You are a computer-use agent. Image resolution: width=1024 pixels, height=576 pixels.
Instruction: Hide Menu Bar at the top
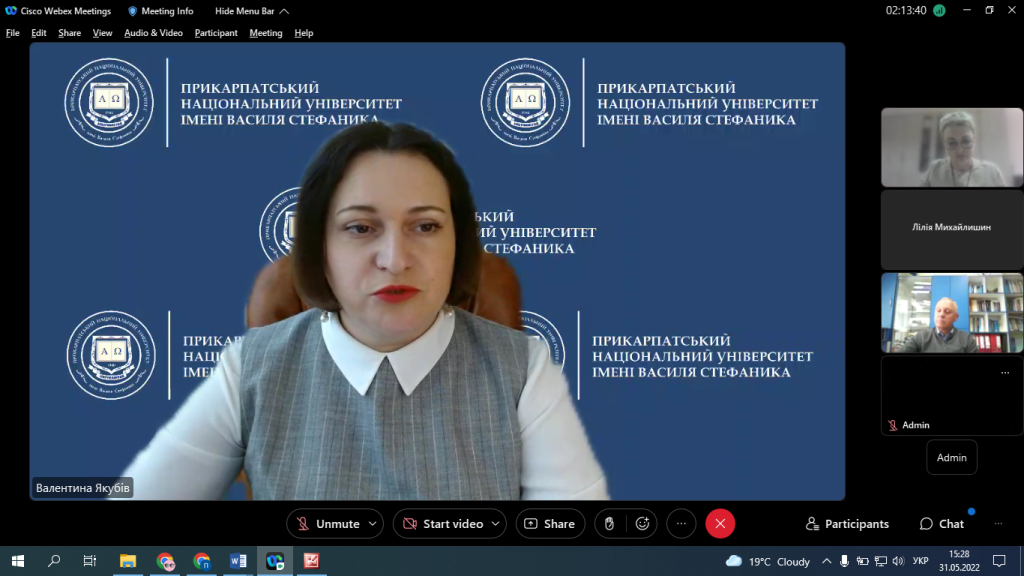[252, 11]
